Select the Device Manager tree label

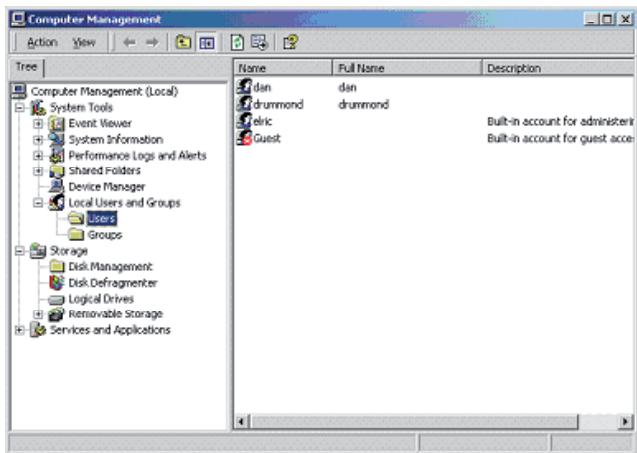106,186
